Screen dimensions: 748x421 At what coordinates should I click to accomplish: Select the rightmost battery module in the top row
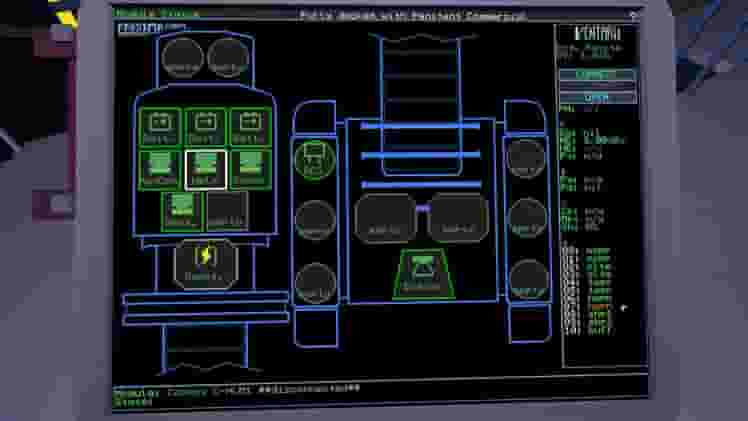tap(251, 126)
